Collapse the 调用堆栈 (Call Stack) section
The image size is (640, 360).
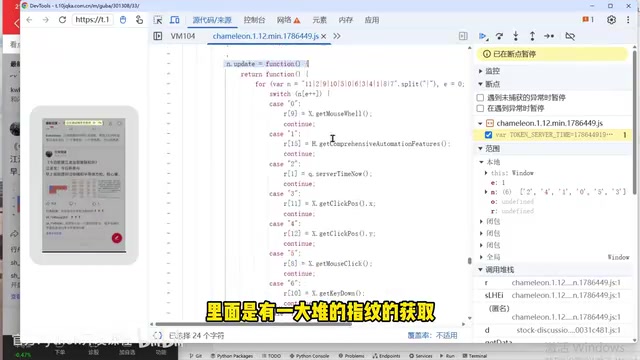(x=480, y=270)
